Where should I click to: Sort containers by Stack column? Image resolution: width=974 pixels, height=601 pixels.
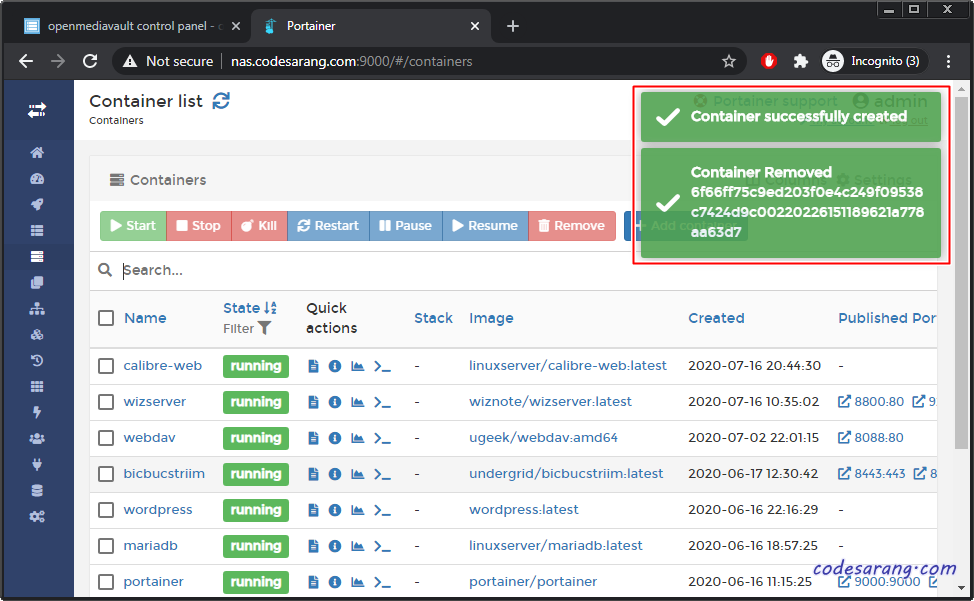pos(434,318)
